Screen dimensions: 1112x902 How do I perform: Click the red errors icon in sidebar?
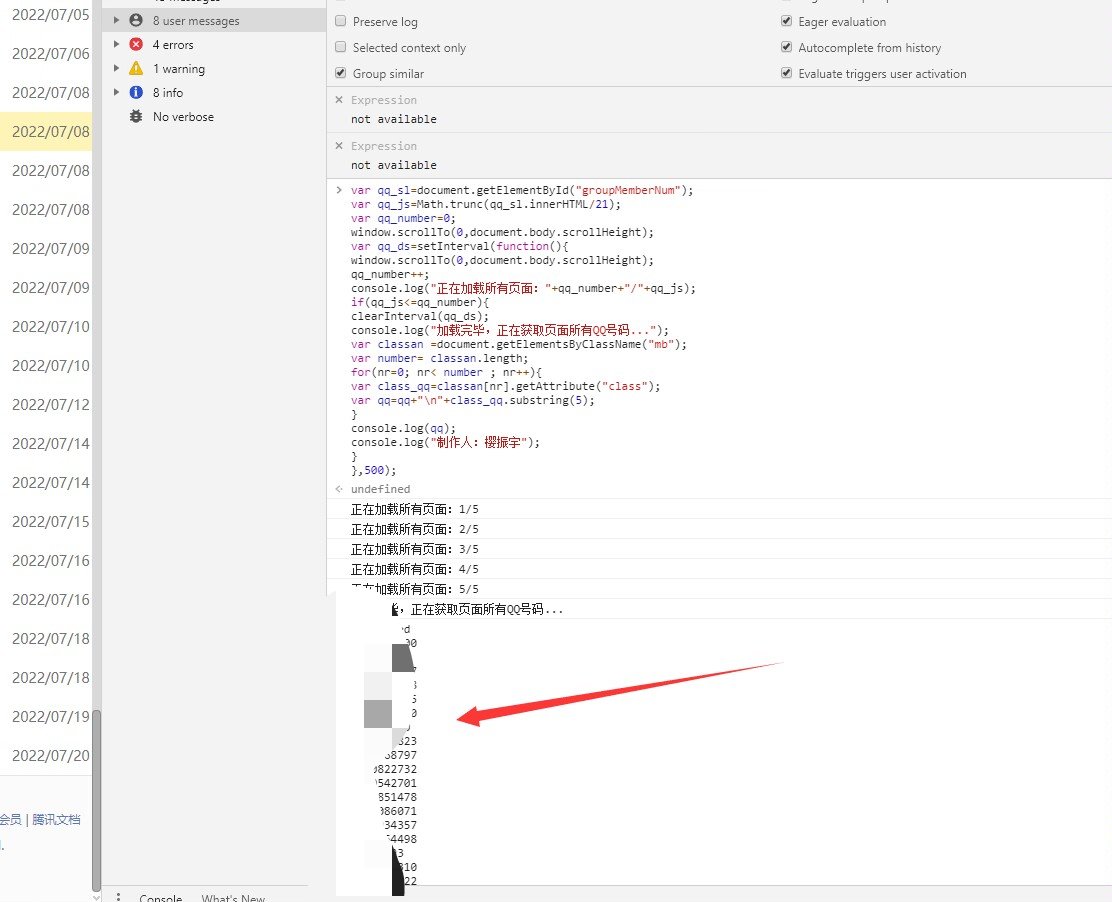coord(136,45)
